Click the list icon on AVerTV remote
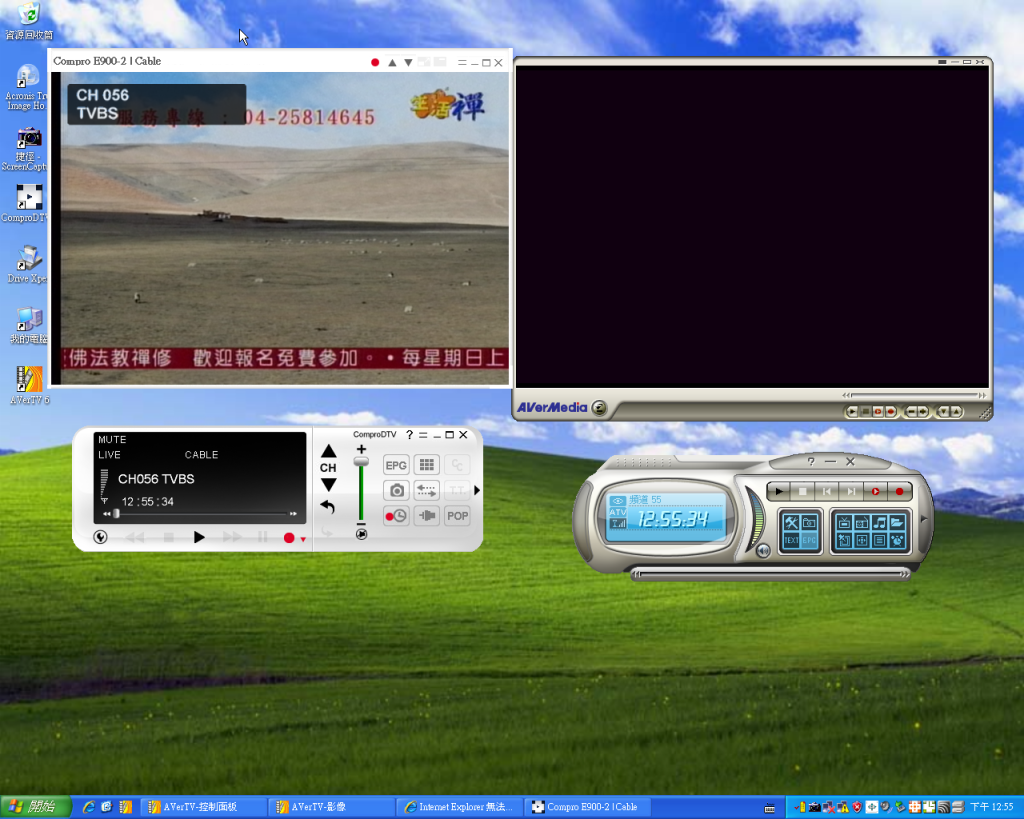This screenshot has height=819, width=1024. coord(880,540)
